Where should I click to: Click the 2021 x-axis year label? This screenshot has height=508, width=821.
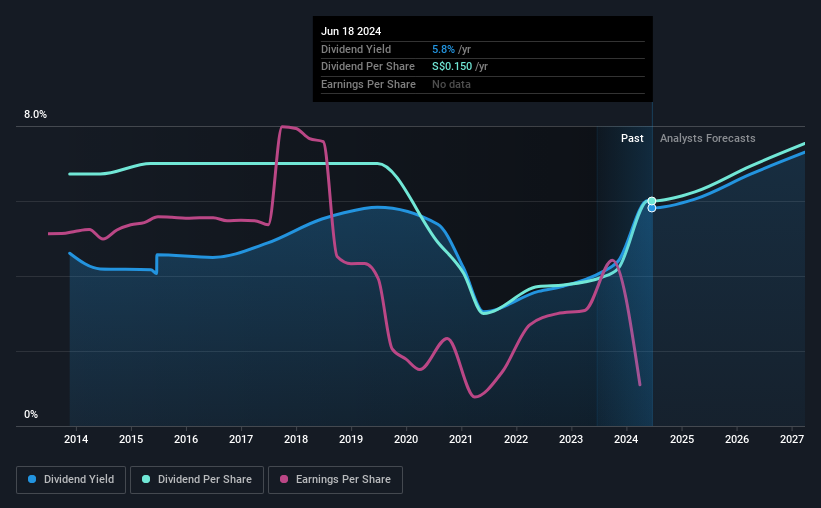click(x=461, y=439)
